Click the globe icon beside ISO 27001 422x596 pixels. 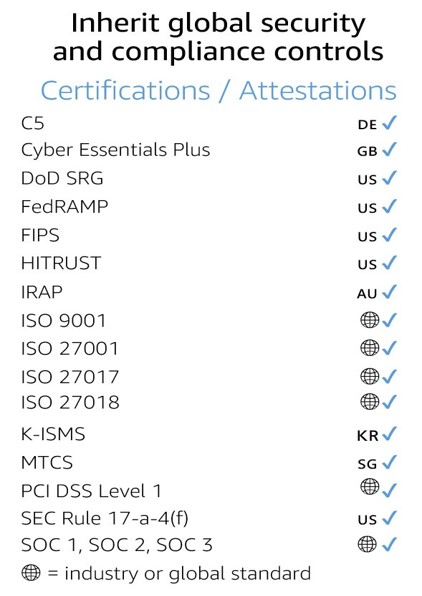[369, 347]
